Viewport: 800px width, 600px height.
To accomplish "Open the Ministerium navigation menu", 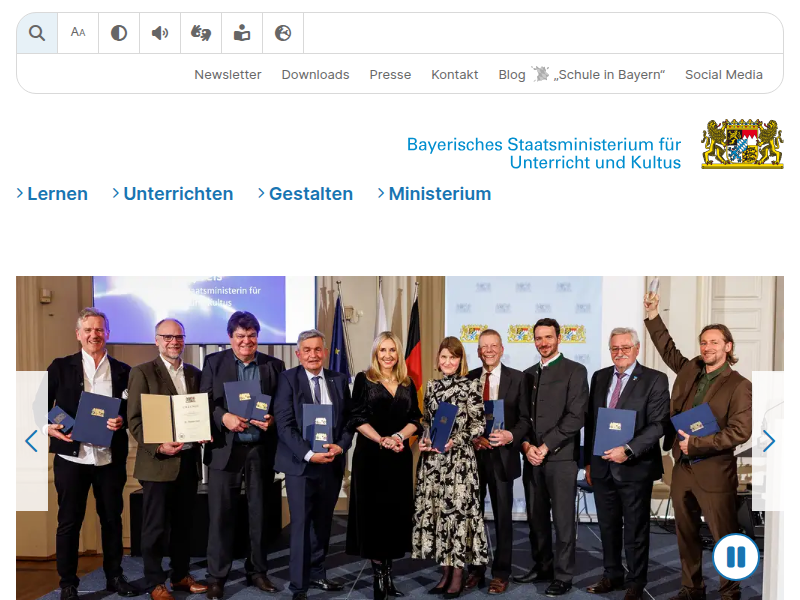I will (434, 194).
